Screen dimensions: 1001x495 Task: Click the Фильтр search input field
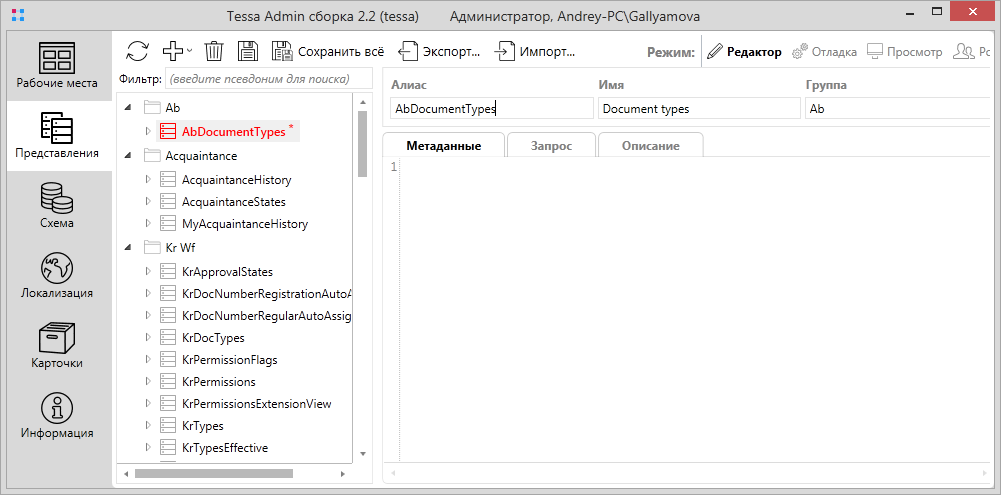[267, 78]
